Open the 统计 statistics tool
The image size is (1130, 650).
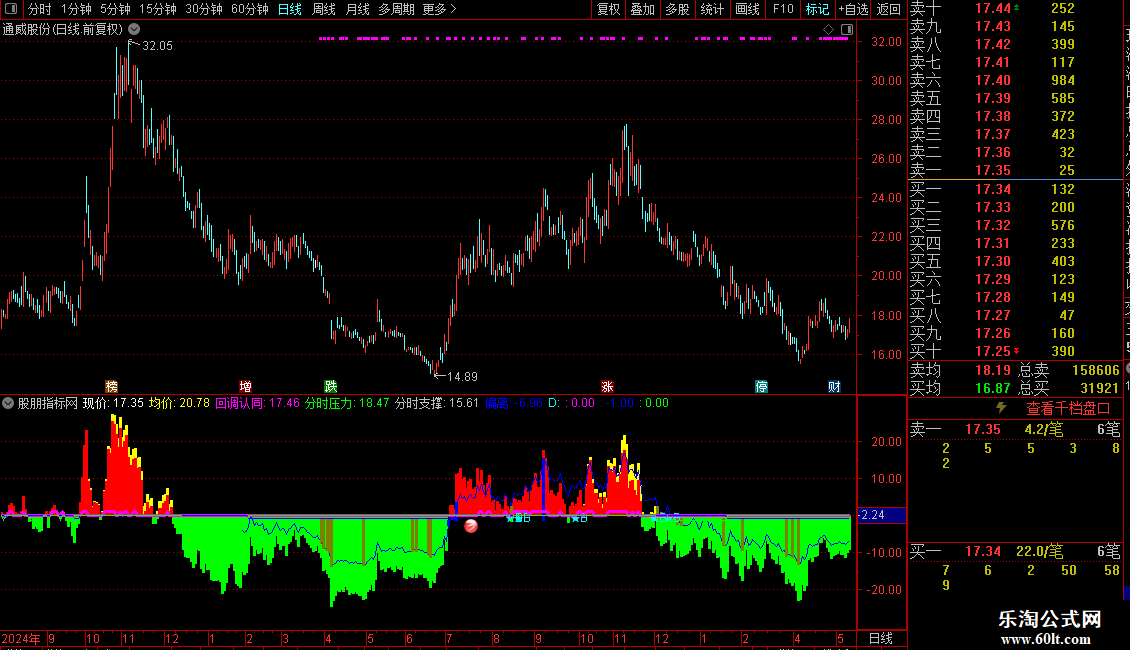coord(712,9)
